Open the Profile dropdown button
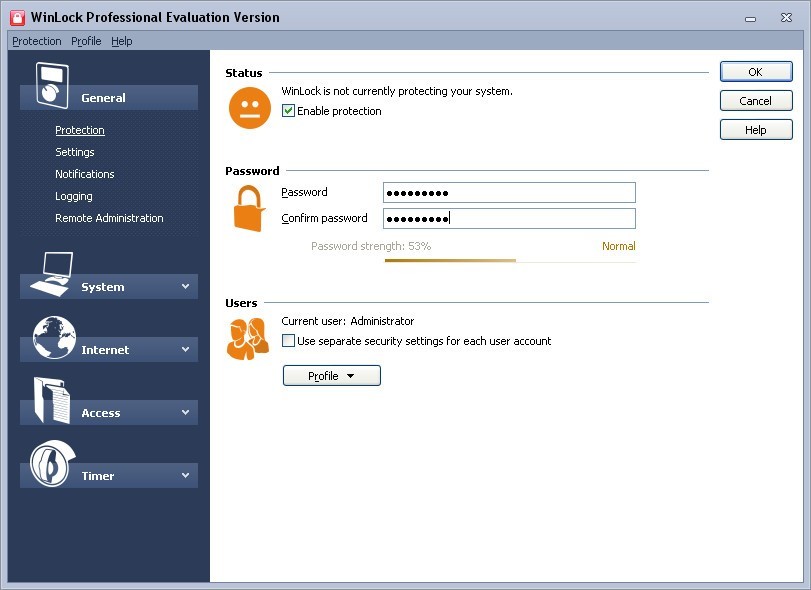The width and height of the screenshot is (811, 590). tap(332, 375)
